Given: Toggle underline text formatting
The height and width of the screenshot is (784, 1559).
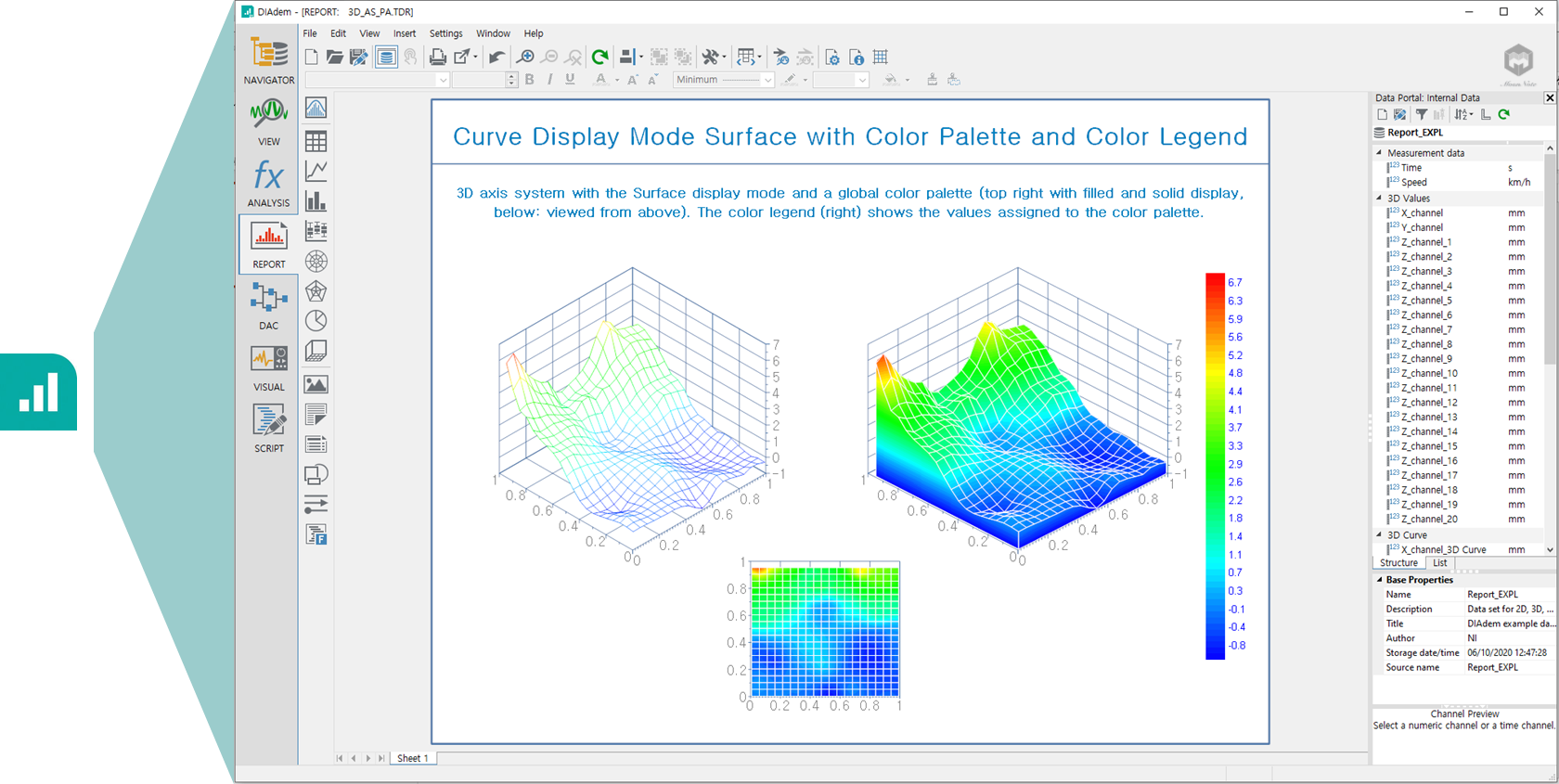Looking at the screenshot, I should coord(570,80).
